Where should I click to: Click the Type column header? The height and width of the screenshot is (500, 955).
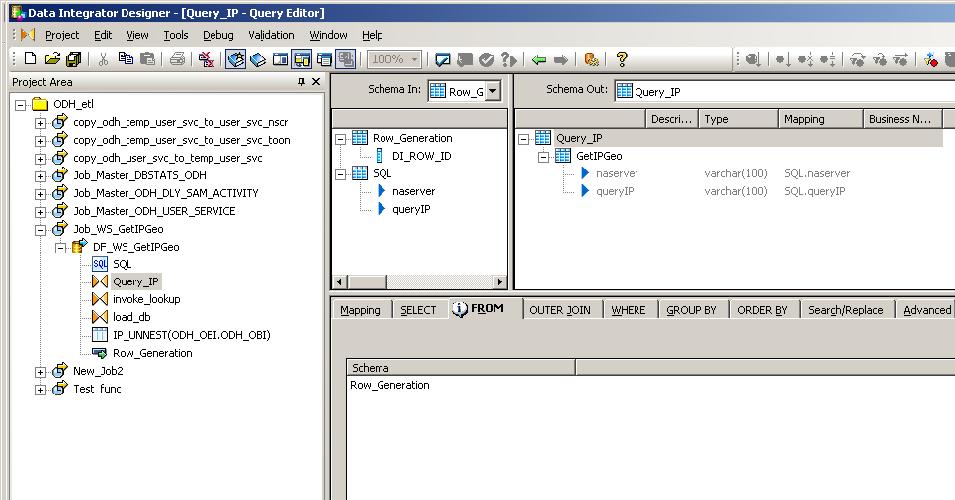tap(738, 119)
